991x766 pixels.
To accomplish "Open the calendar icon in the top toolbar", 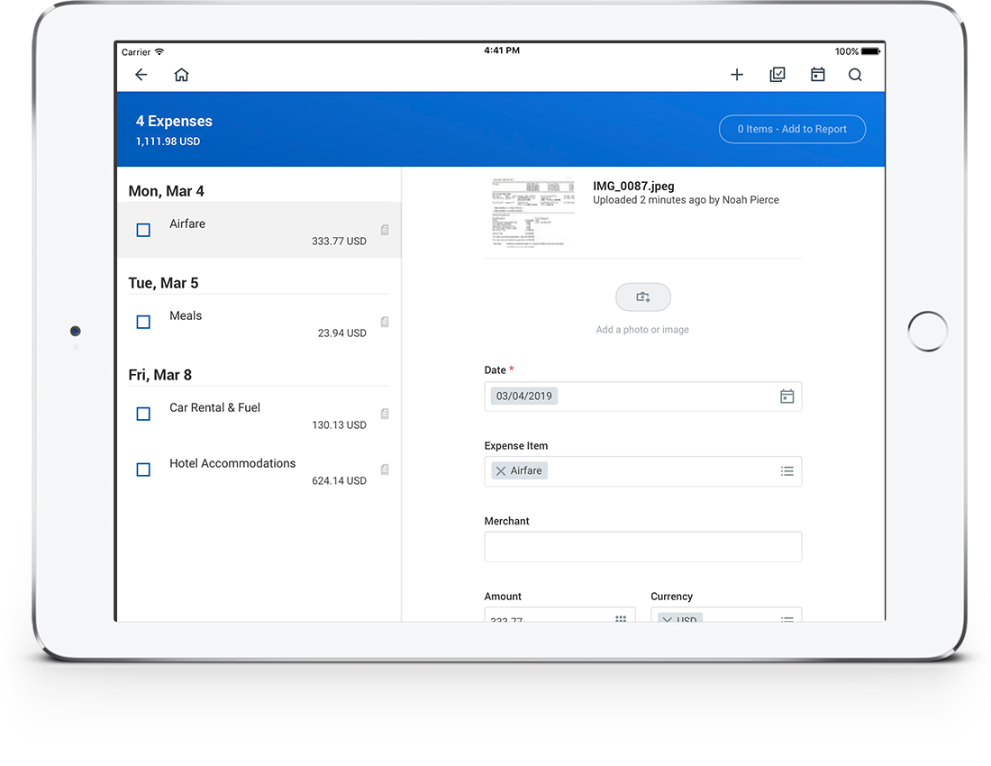I will [817, 74].
